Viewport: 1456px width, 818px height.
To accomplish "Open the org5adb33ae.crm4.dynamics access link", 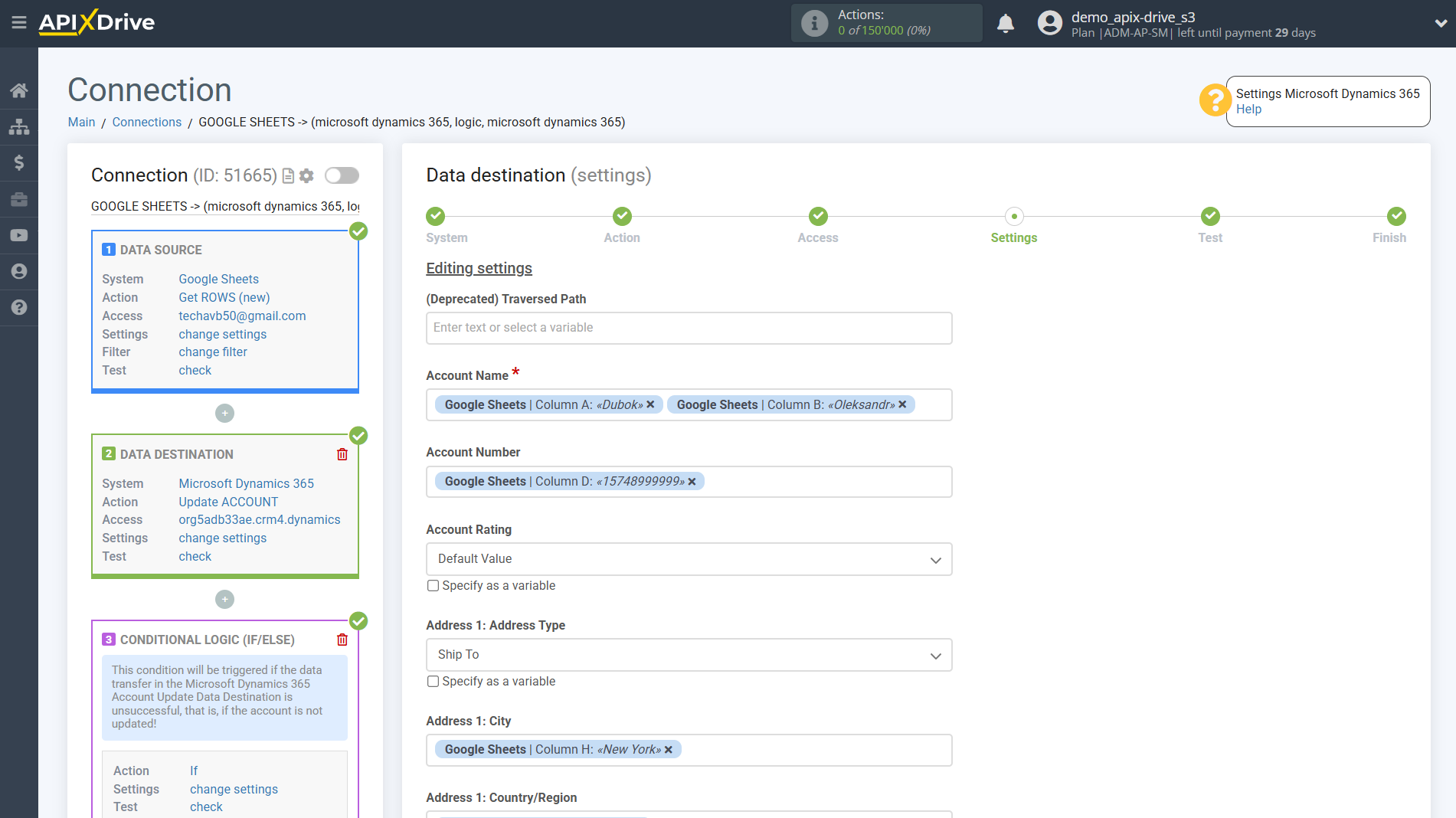I will pyautogui.click(x=259, y=519).
